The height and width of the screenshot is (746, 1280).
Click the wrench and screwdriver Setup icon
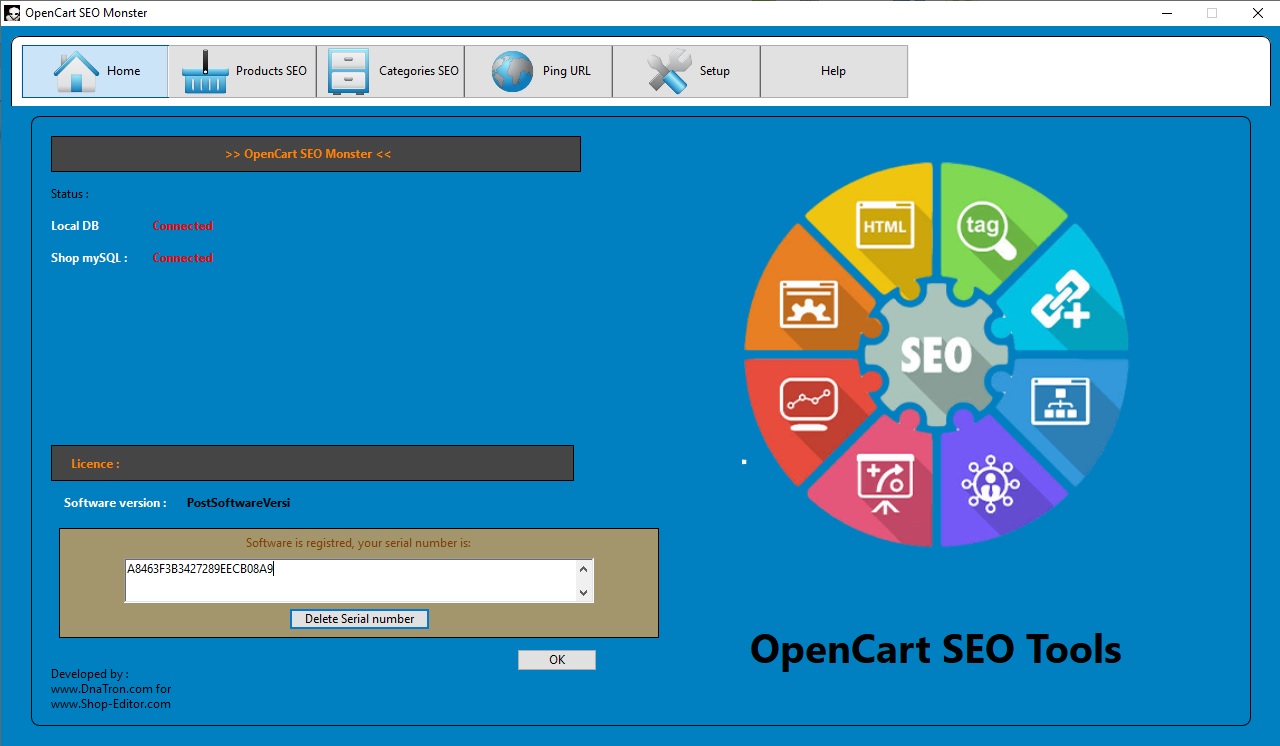pyautogui.click(x=669, y=71)
